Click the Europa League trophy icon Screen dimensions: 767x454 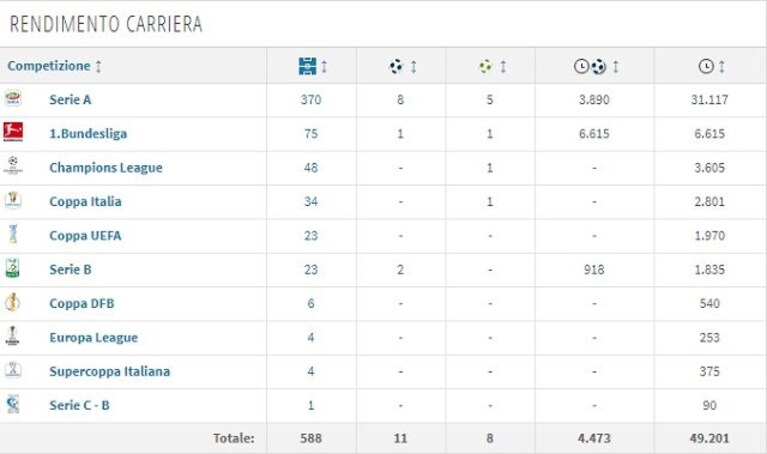(x=13, y=336)
